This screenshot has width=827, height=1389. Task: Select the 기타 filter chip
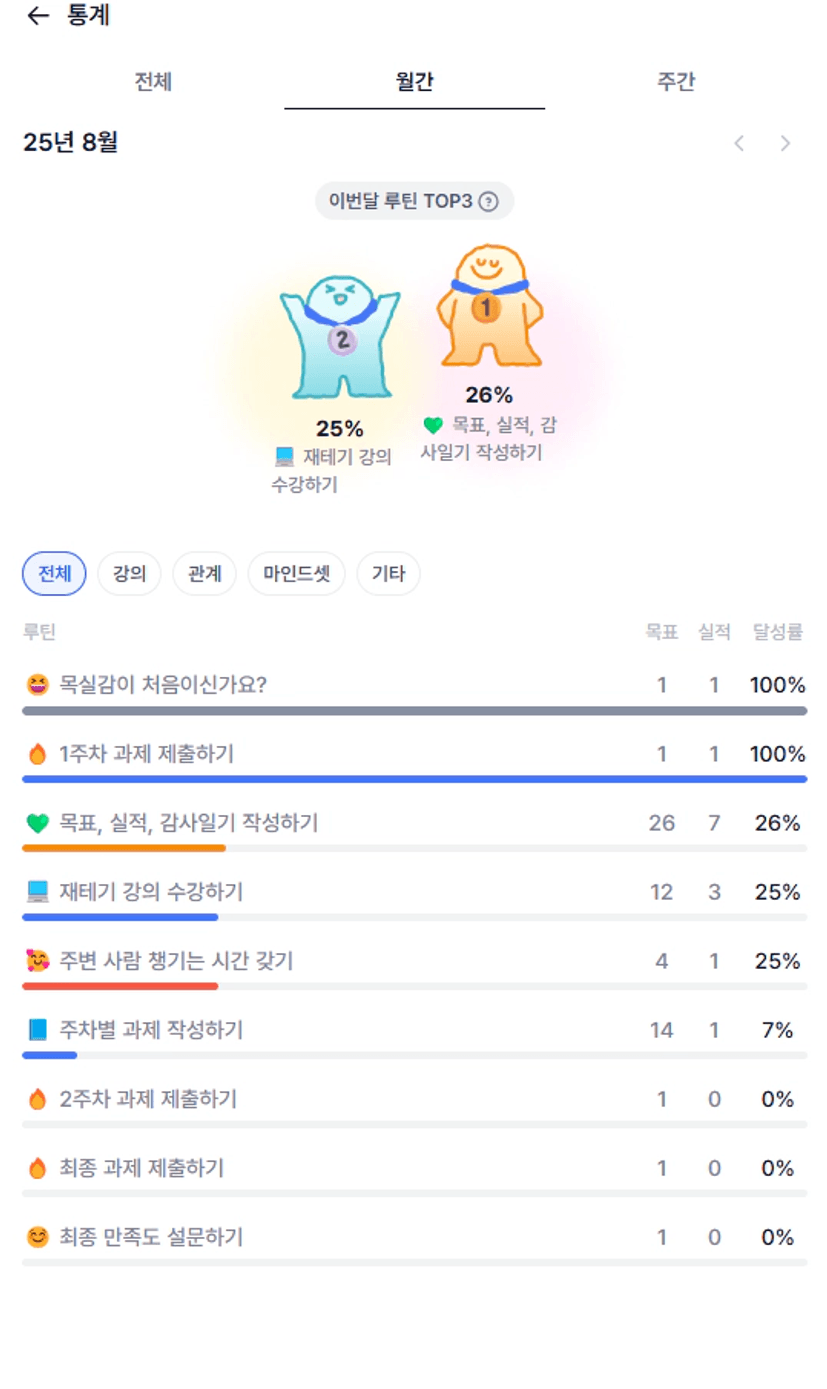click(x=388, y=574)
